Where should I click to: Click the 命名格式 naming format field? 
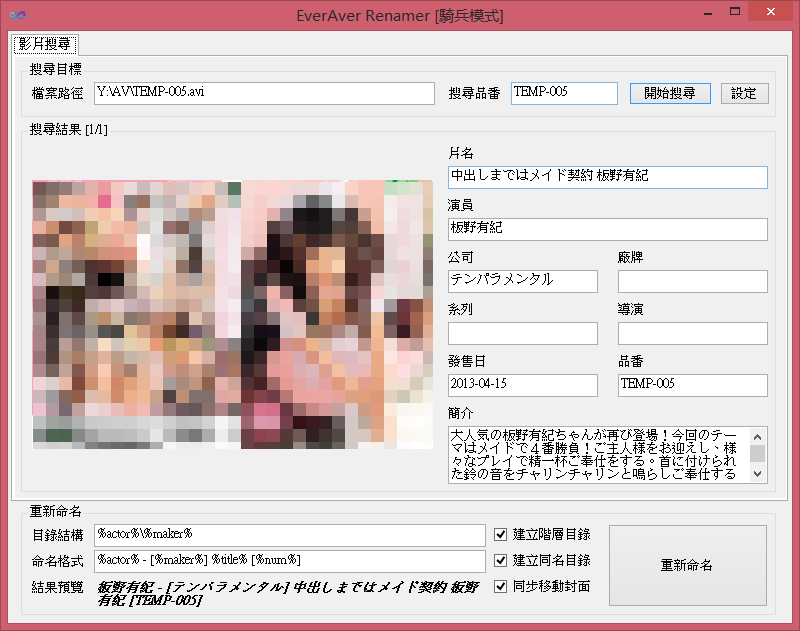pos(289,560)
